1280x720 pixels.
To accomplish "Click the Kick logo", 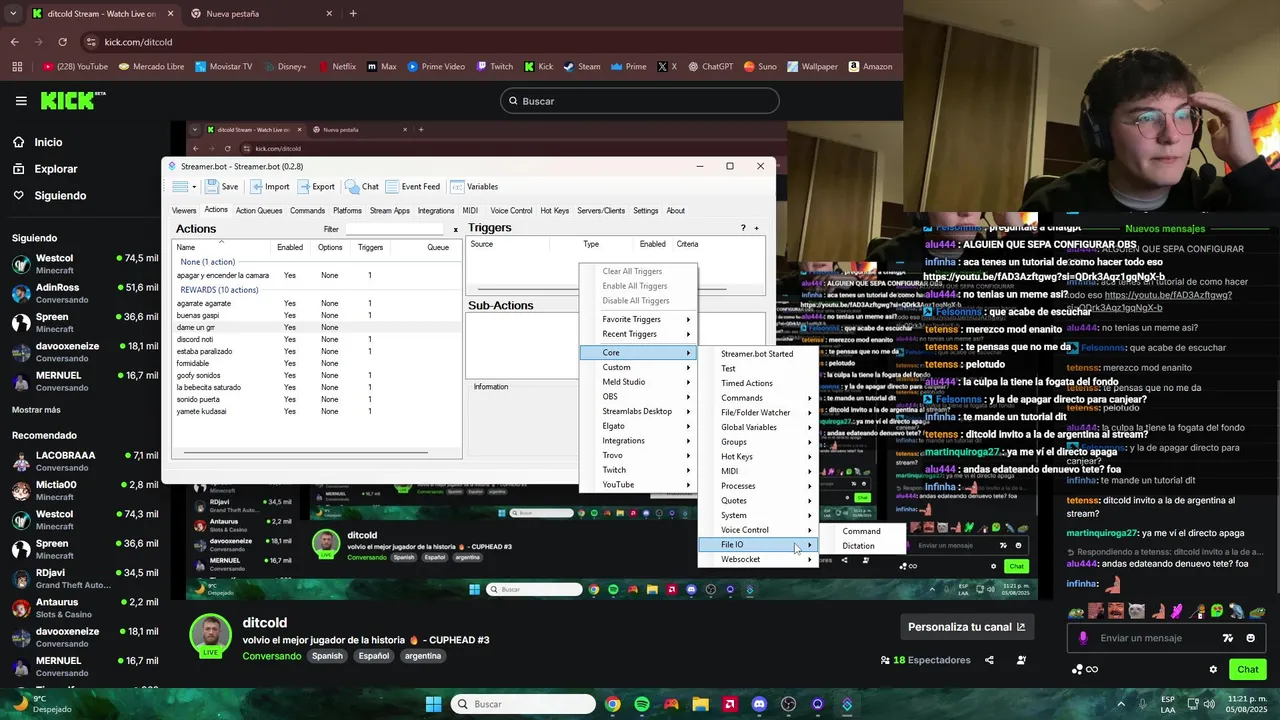I will tap(73, 100).
